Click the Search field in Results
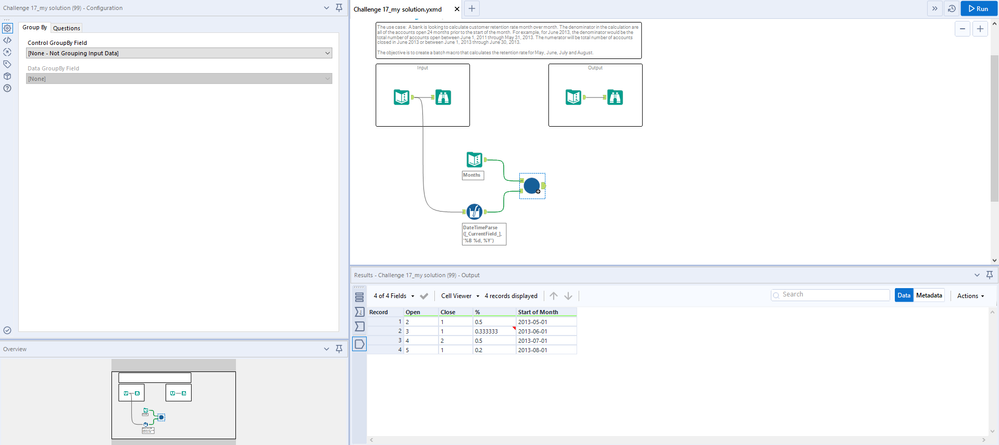 (x=830, y=295)
